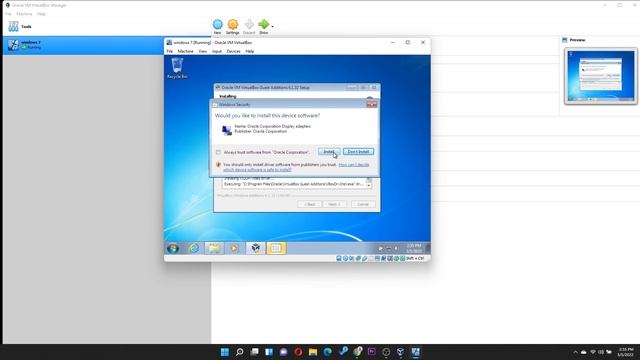The image size is (640, 360).
Task: Click VirtualBox cube icon on Windows 7 taskbar
Action: pos(256,248)
